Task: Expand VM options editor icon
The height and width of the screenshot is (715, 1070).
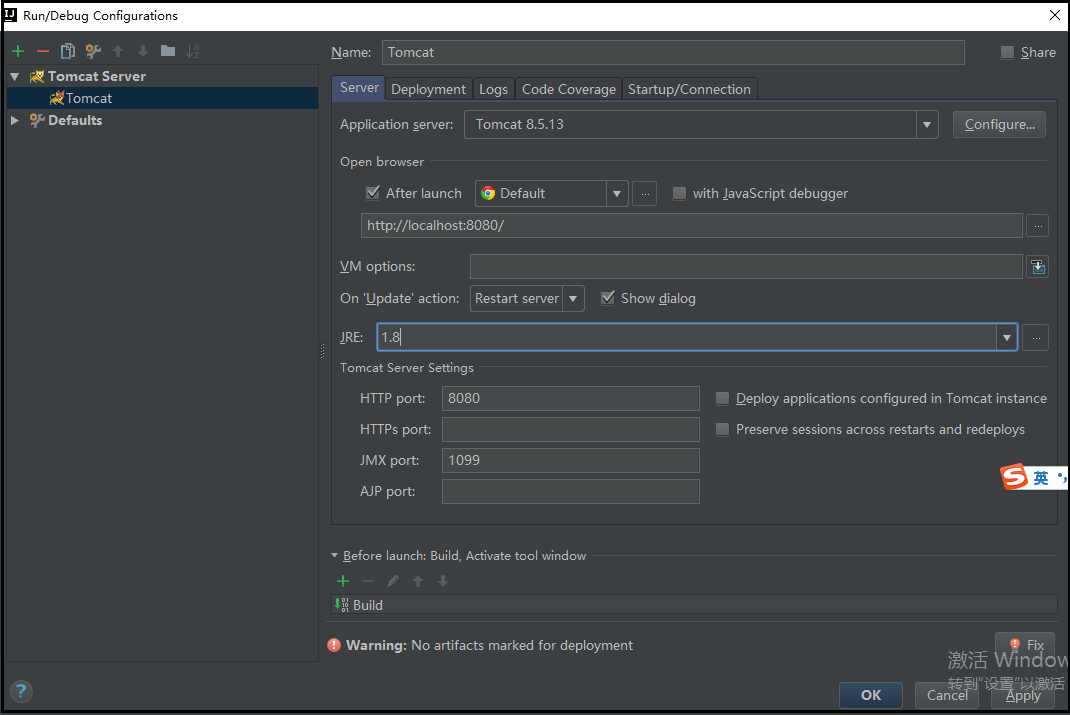Action: coord(1037,267)
